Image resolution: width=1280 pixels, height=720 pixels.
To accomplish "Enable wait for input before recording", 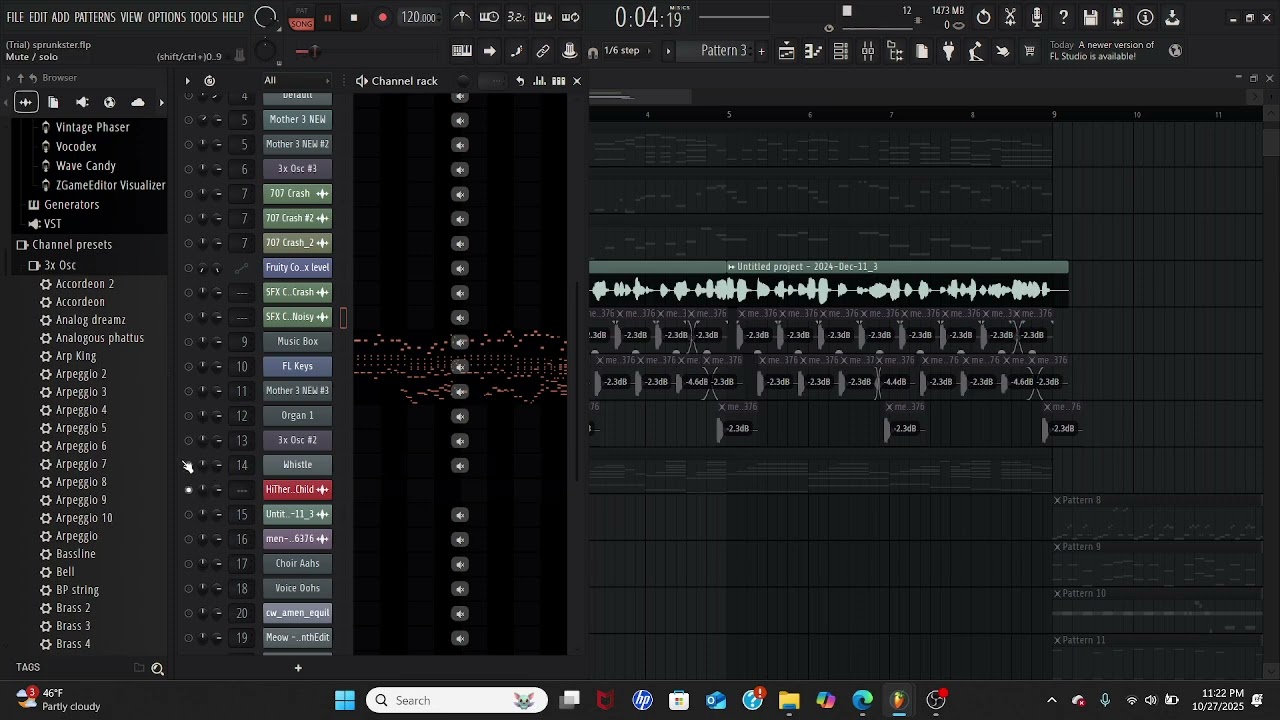I will click(489, 17).
